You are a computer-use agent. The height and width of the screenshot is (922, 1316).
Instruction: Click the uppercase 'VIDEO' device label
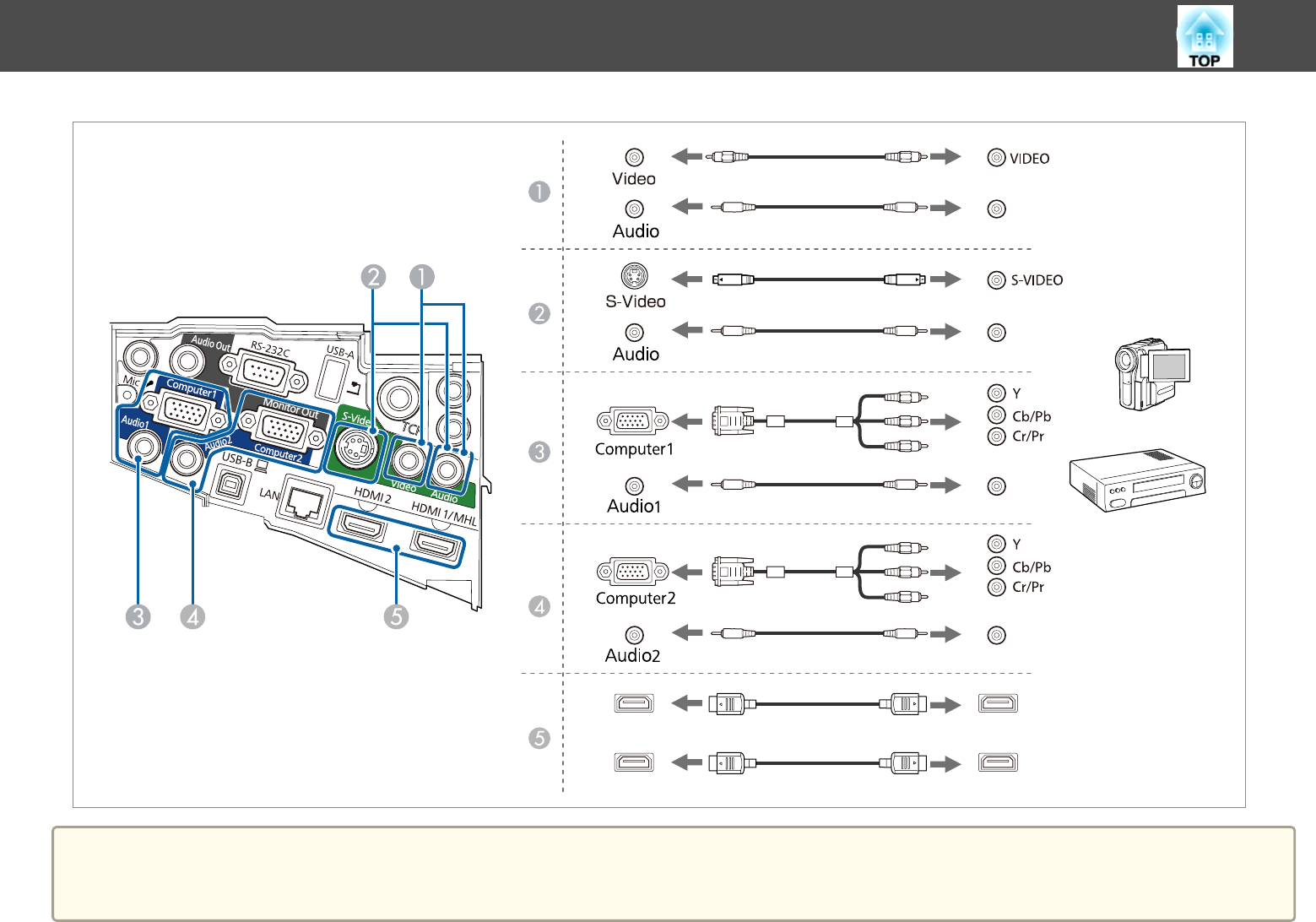tap(1030, 159)
